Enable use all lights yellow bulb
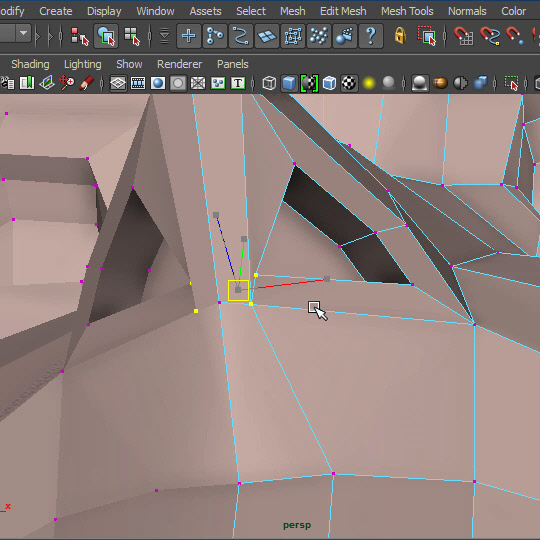 [368, 83]
